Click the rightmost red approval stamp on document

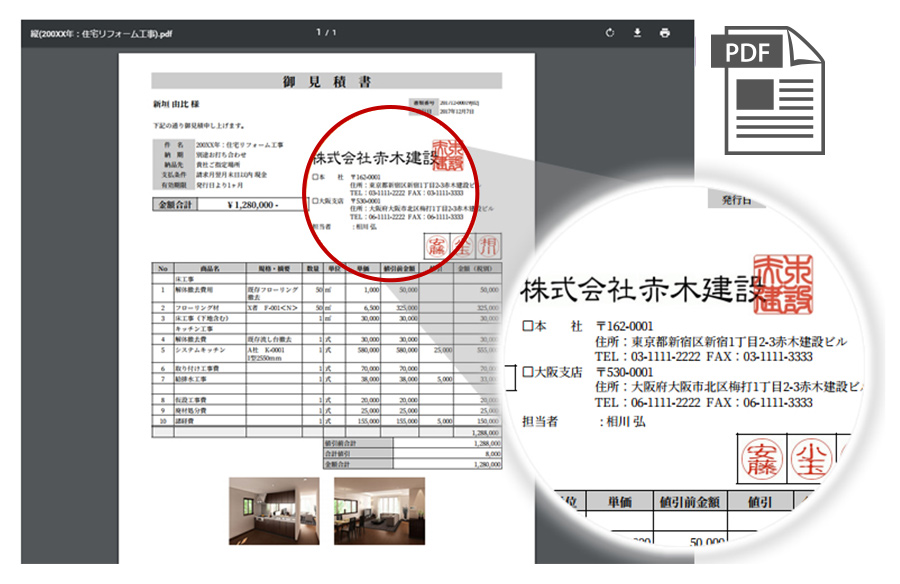pyautogui.click(x=489, y=245)
